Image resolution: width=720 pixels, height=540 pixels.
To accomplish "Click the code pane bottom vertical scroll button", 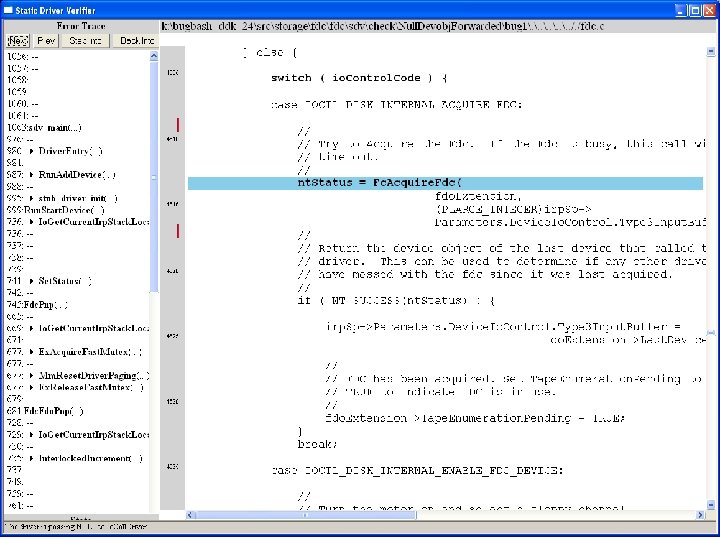I will click(711, 505).
